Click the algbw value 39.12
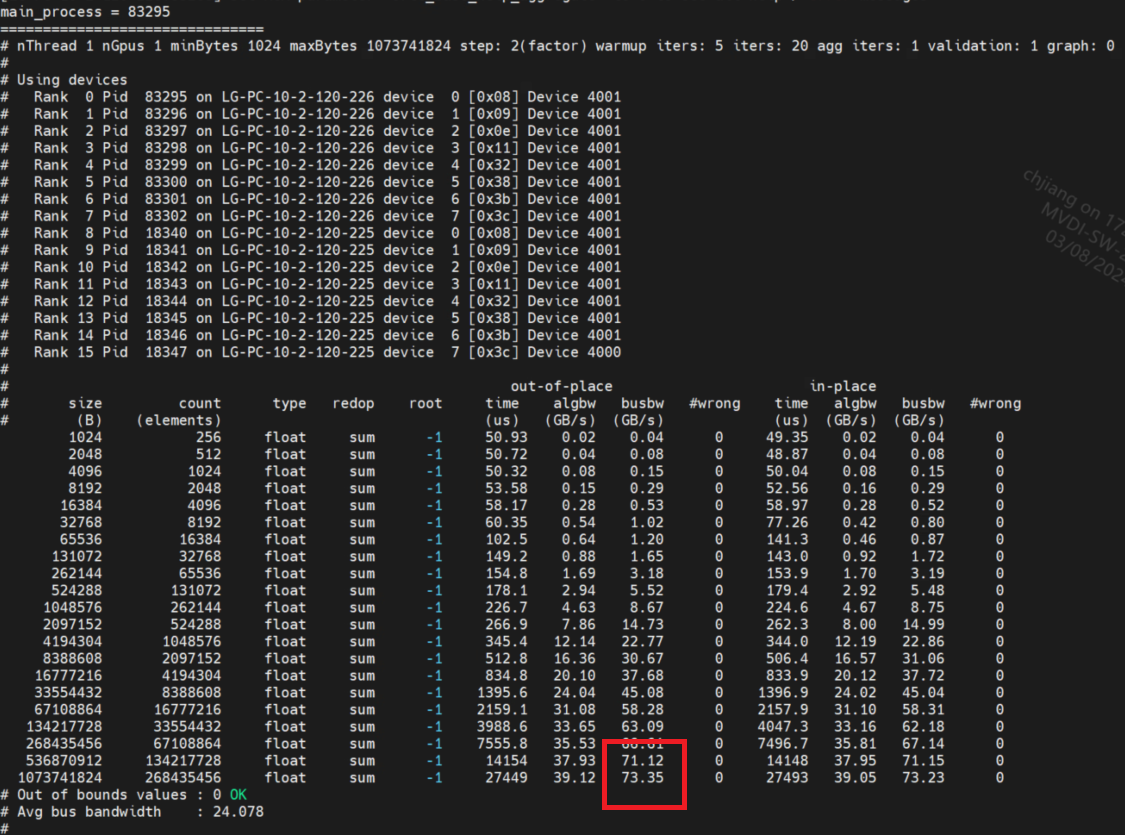The image size is (1125, 835). click(574, 778)
